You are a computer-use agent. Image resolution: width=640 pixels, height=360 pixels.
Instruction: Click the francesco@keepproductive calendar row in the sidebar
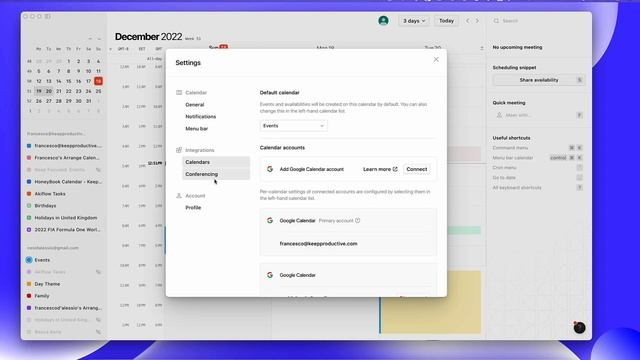tap(64, 146)
